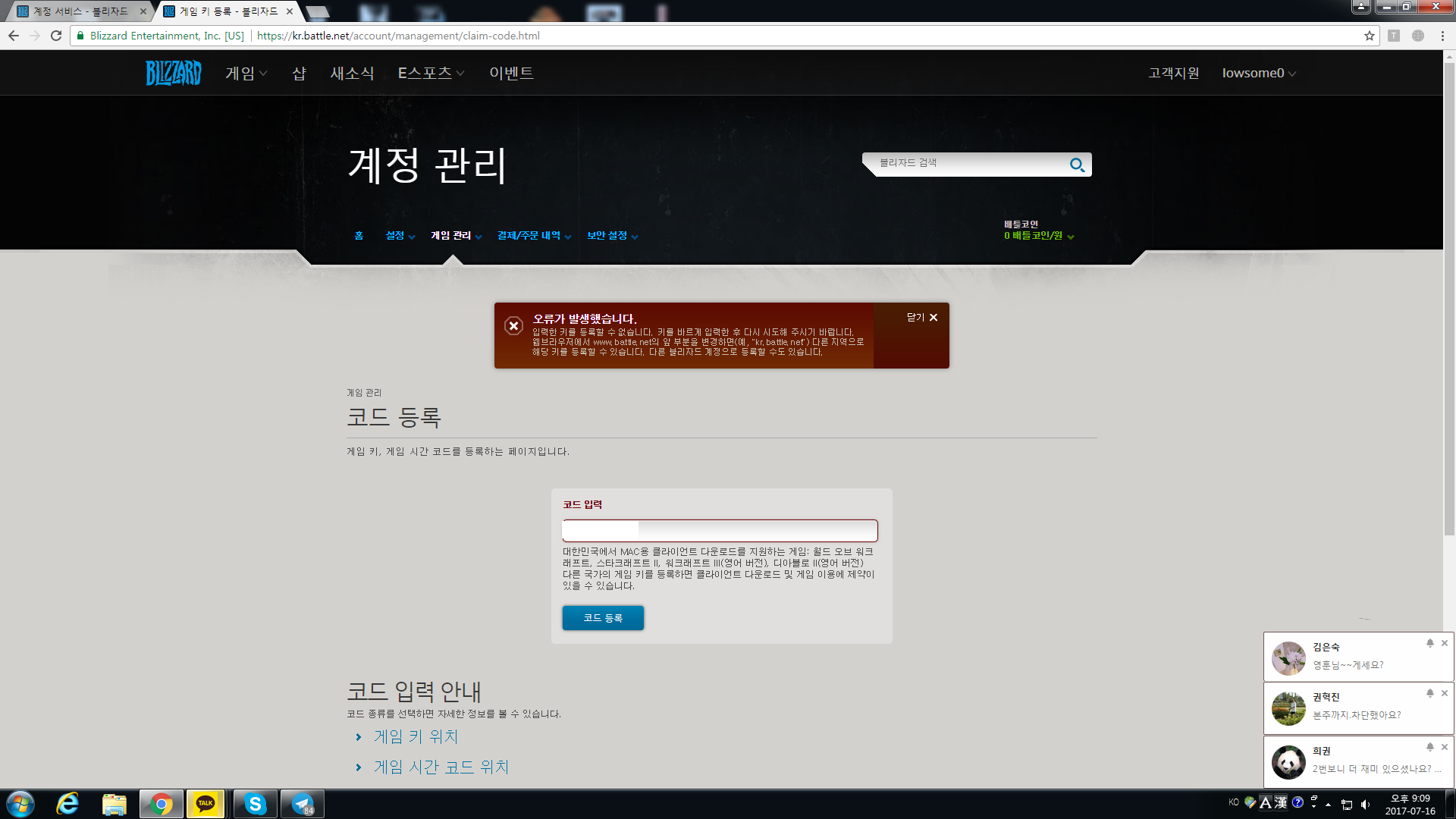Open the Windows Start menu
Viewport: 1456px width, 819px height.
[20, 804]
